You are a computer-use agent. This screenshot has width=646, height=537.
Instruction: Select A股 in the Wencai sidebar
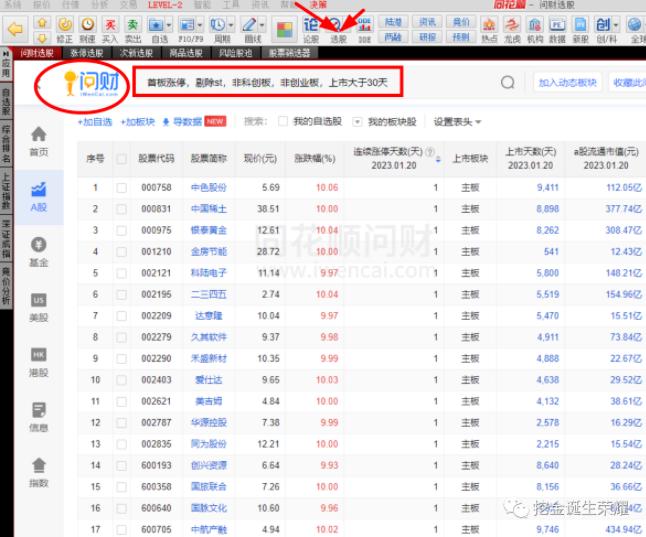(x=39, y=197)
